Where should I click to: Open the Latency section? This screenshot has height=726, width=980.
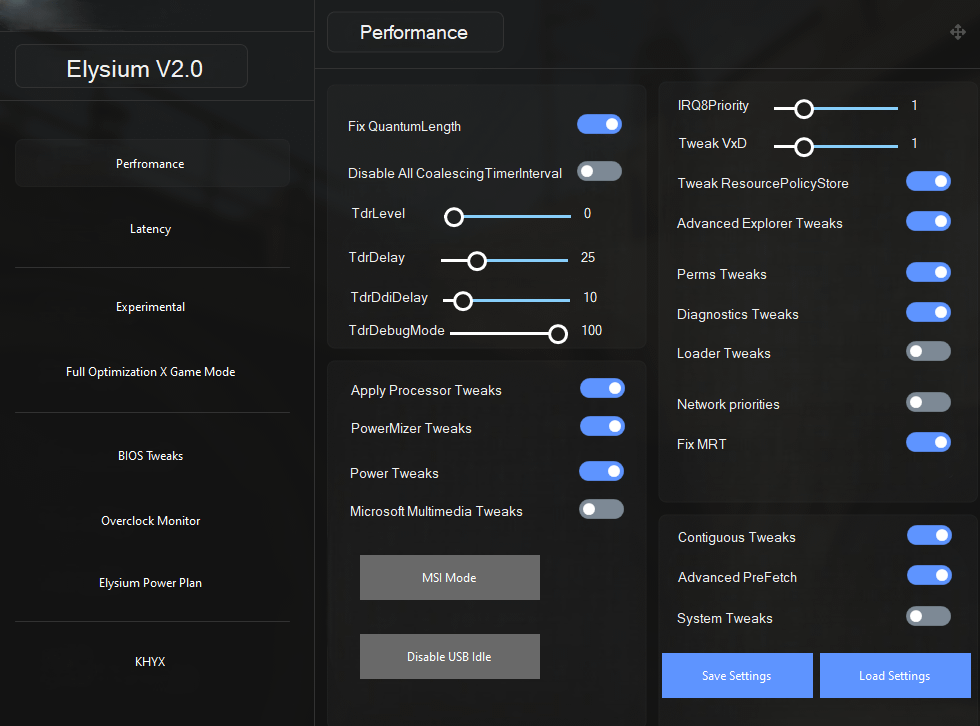[x=150, y=228]
